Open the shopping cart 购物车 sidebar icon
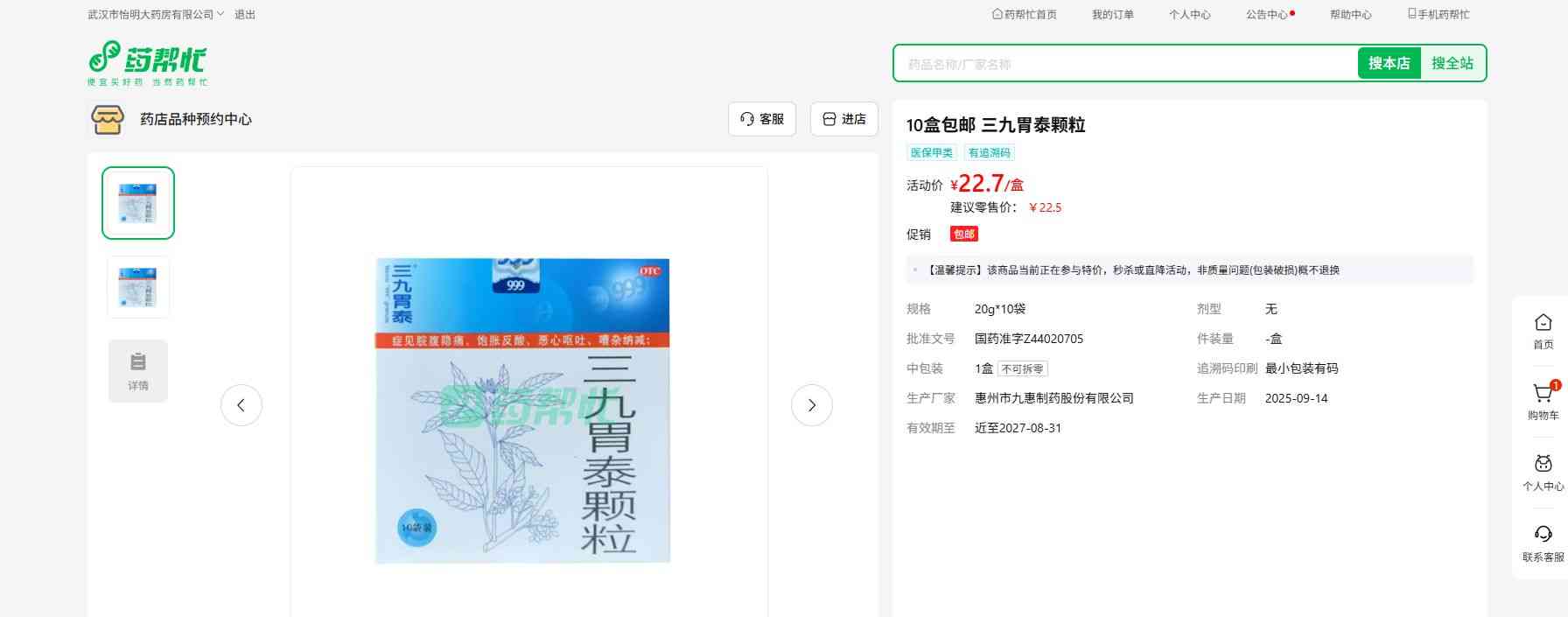Image resolution: width=1568 pixels, height=617 pixels. coord(1543,396)
